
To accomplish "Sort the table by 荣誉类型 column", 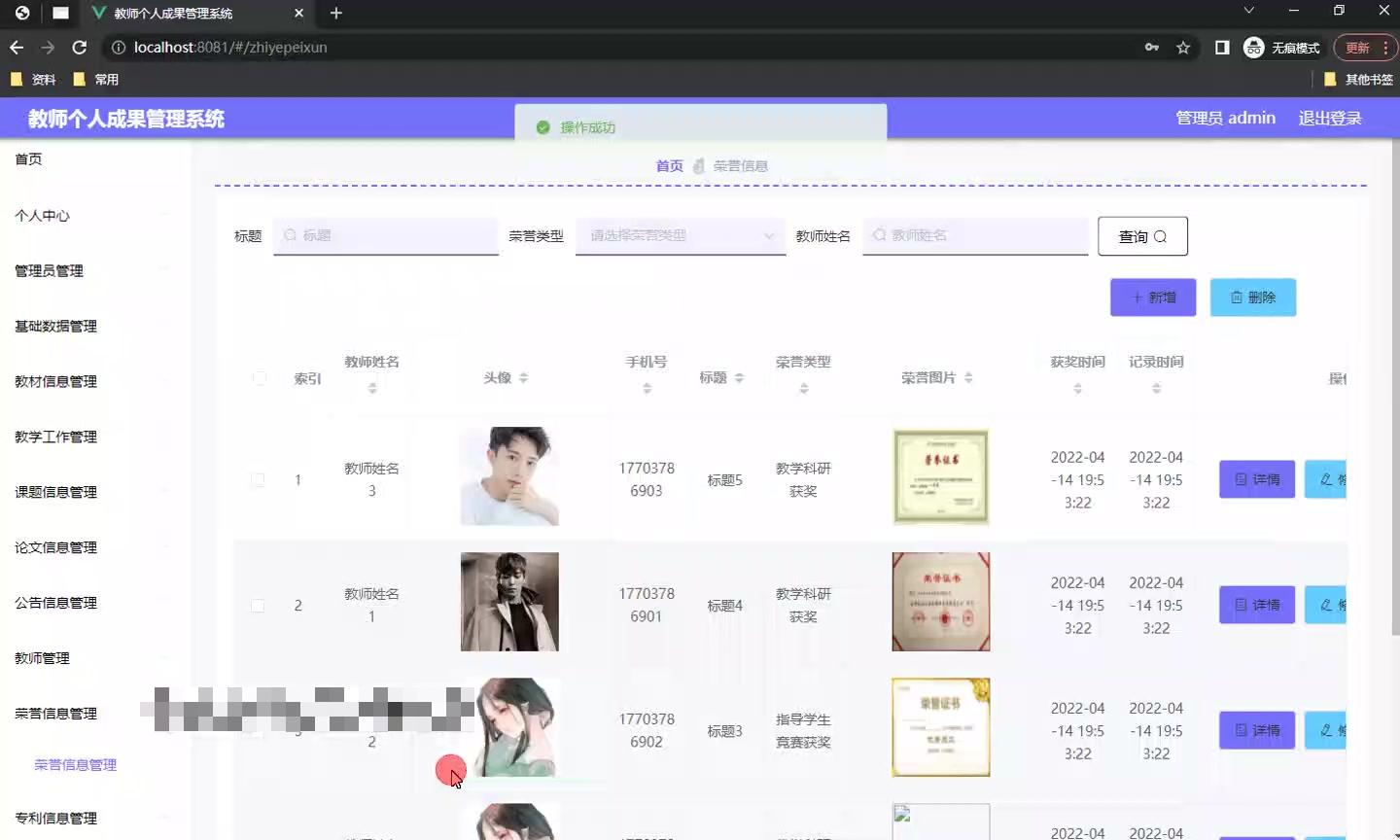I will pos(803,388).
